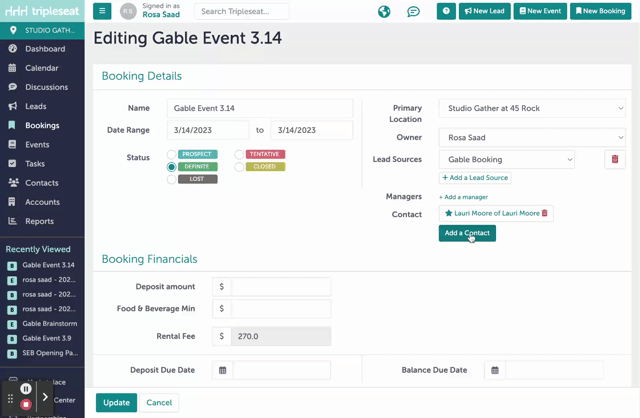Delete the Gable Booking lead source
Viewport: 640px width, 418px height.
(615, 159)
